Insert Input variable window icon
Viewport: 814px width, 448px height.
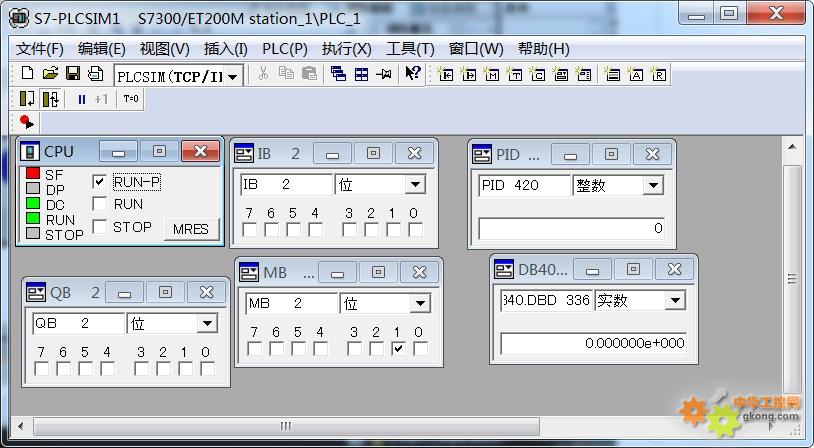click(445, 74)
